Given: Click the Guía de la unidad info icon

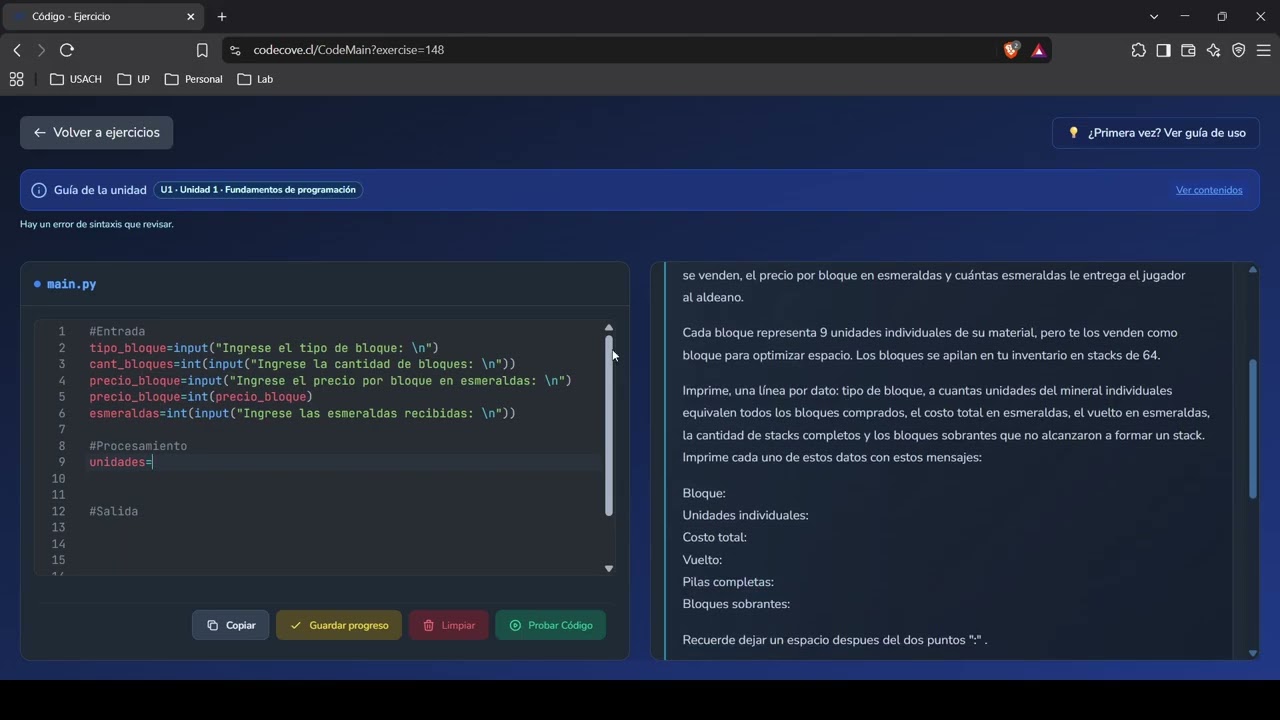Looking at the screenshot, I should click(x=39, y=190).
